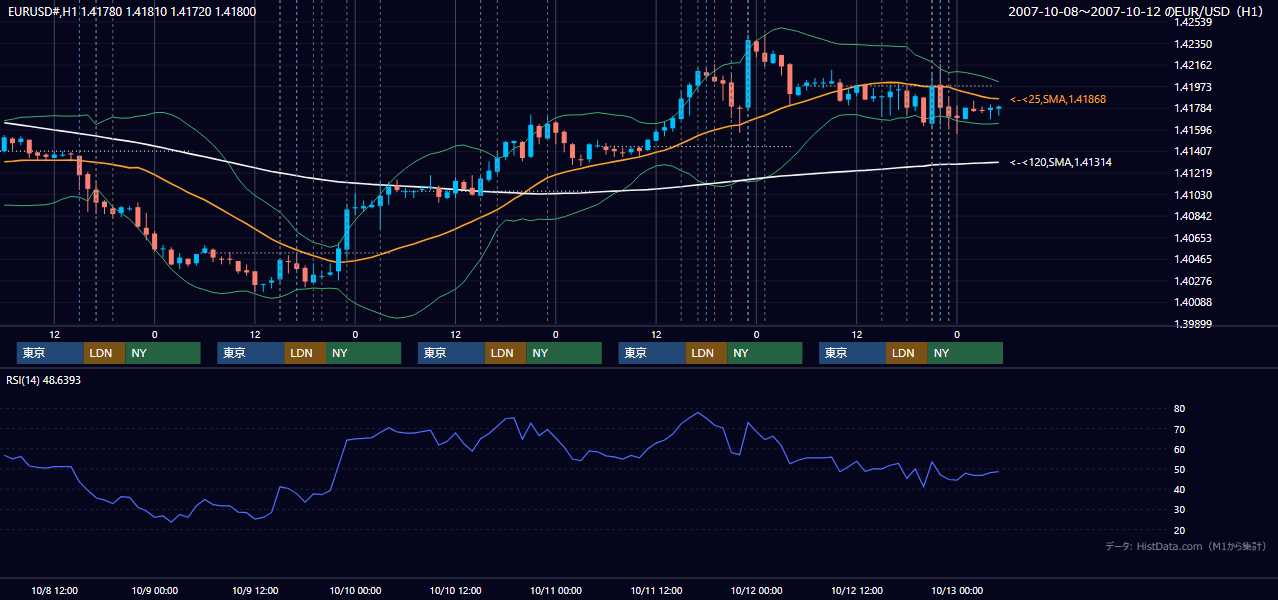Click the rightmost LDN session block

[906, 353]
